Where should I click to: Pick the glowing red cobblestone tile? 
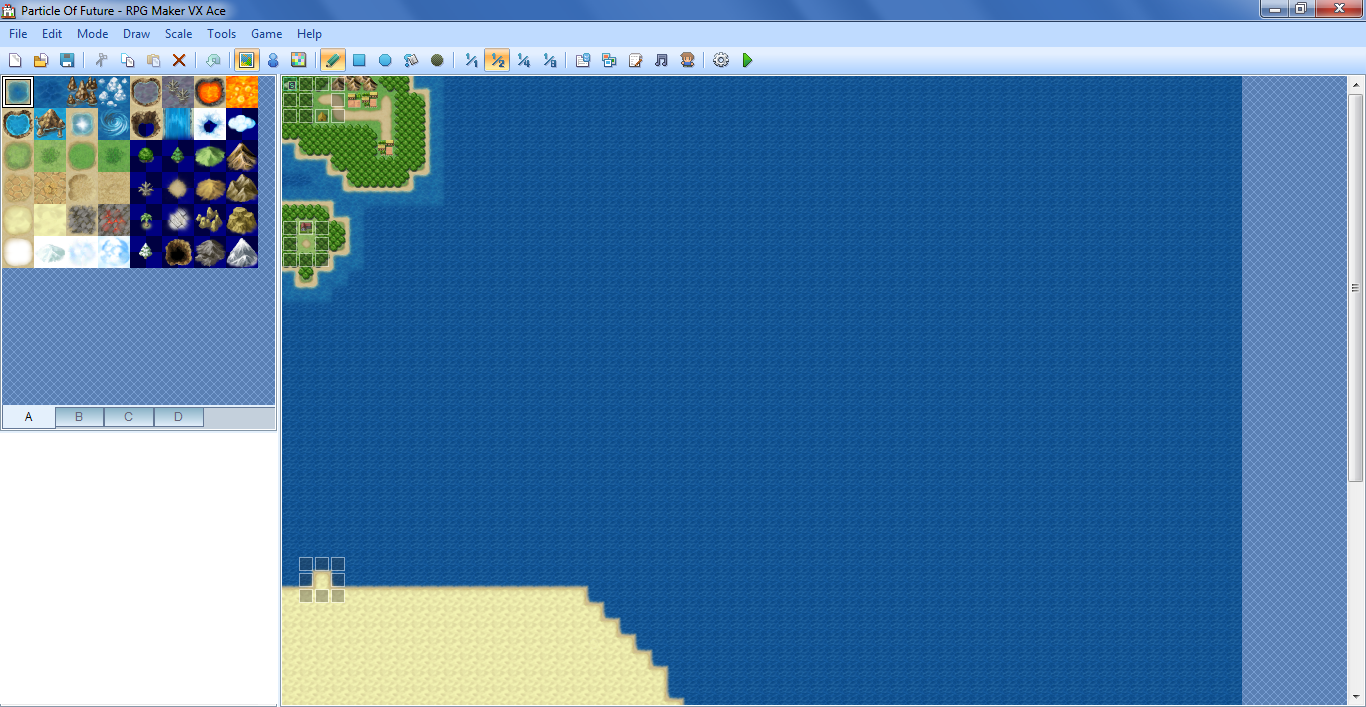(114, 220)
